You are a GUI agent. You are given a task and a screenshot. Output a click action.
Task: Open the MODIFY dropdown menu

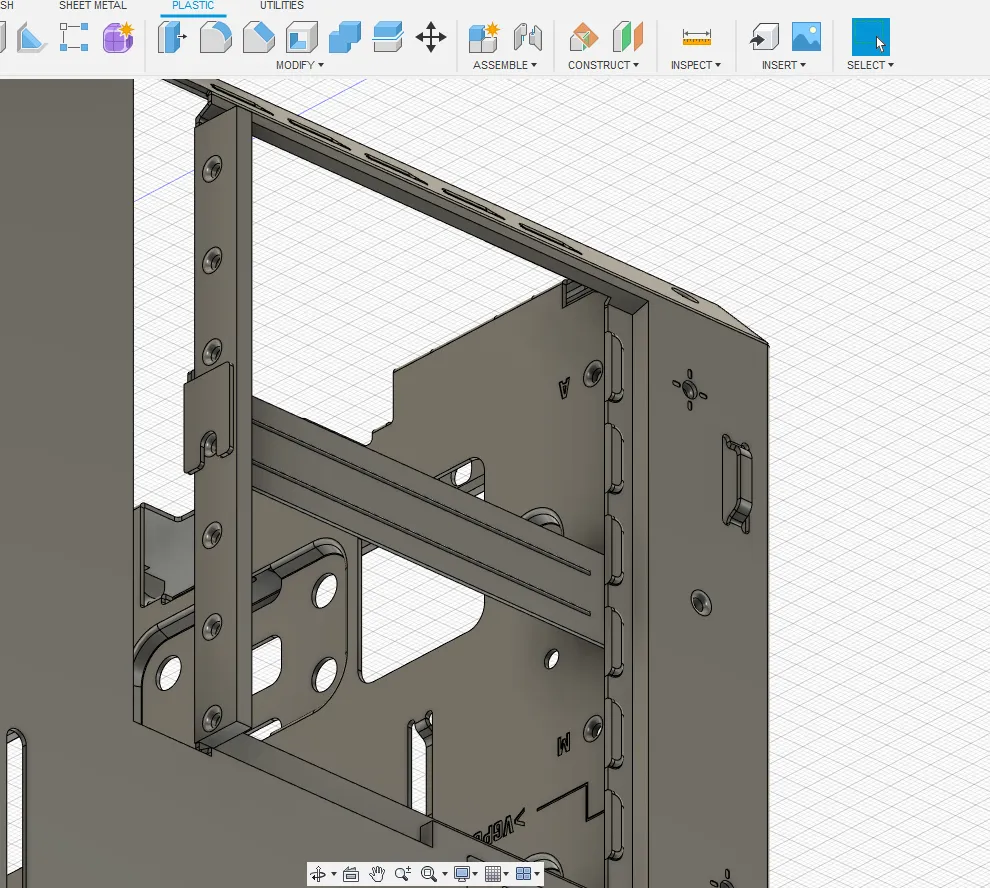300,65
